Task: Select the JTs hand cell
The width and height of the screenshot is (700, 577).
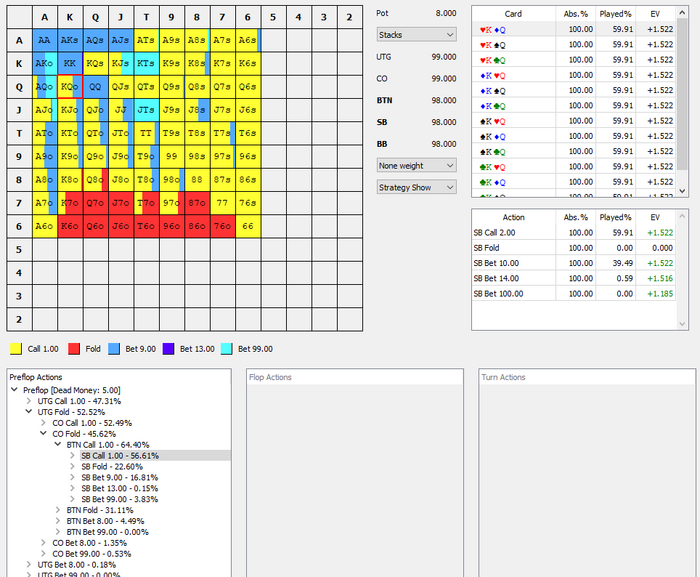Action: (x=146, y=110)
